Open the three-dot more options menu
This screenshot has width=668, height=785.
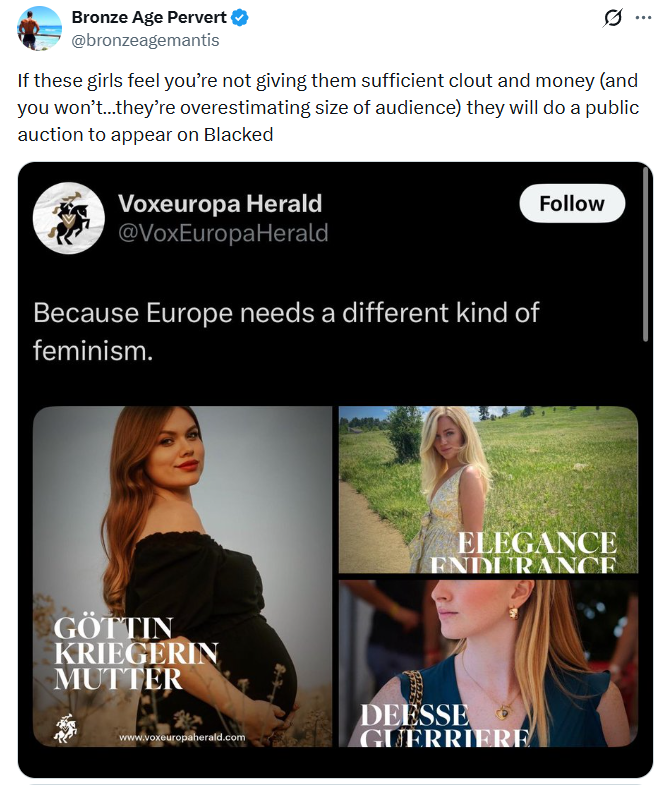(x=643, y=18)
